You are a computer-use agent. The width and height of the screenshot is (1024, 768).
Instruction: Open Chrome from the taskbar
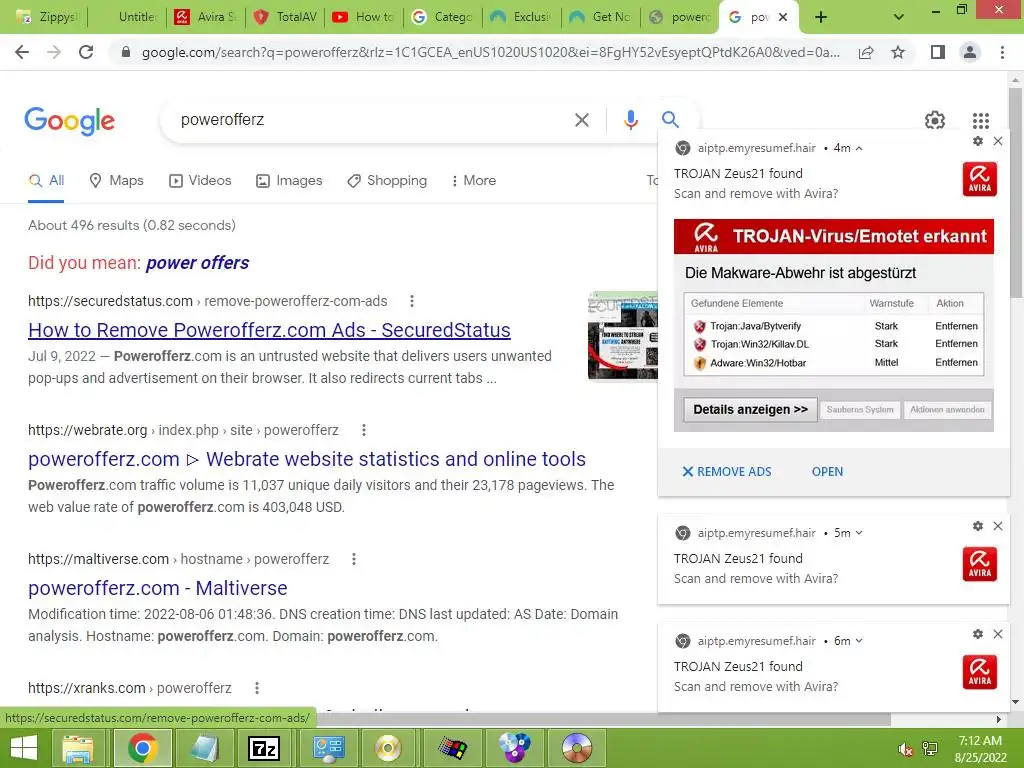point(142,748)
